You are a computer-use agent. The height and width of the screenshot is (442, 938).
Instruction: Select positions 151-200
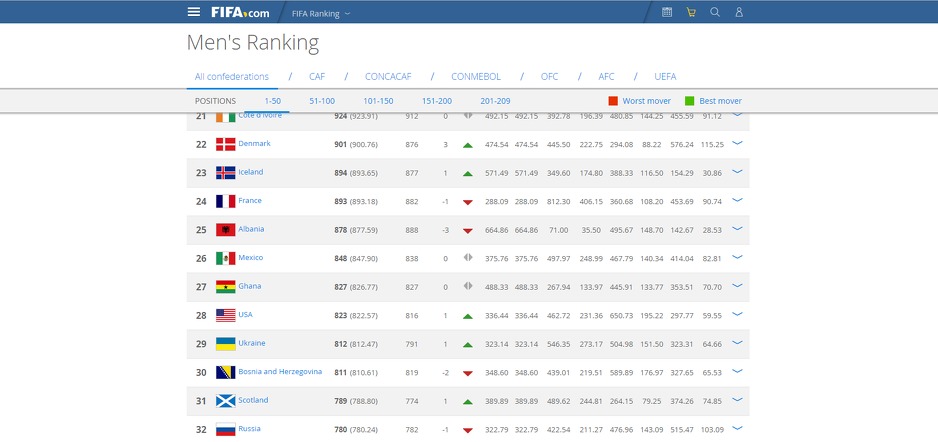tap(437, 101)
